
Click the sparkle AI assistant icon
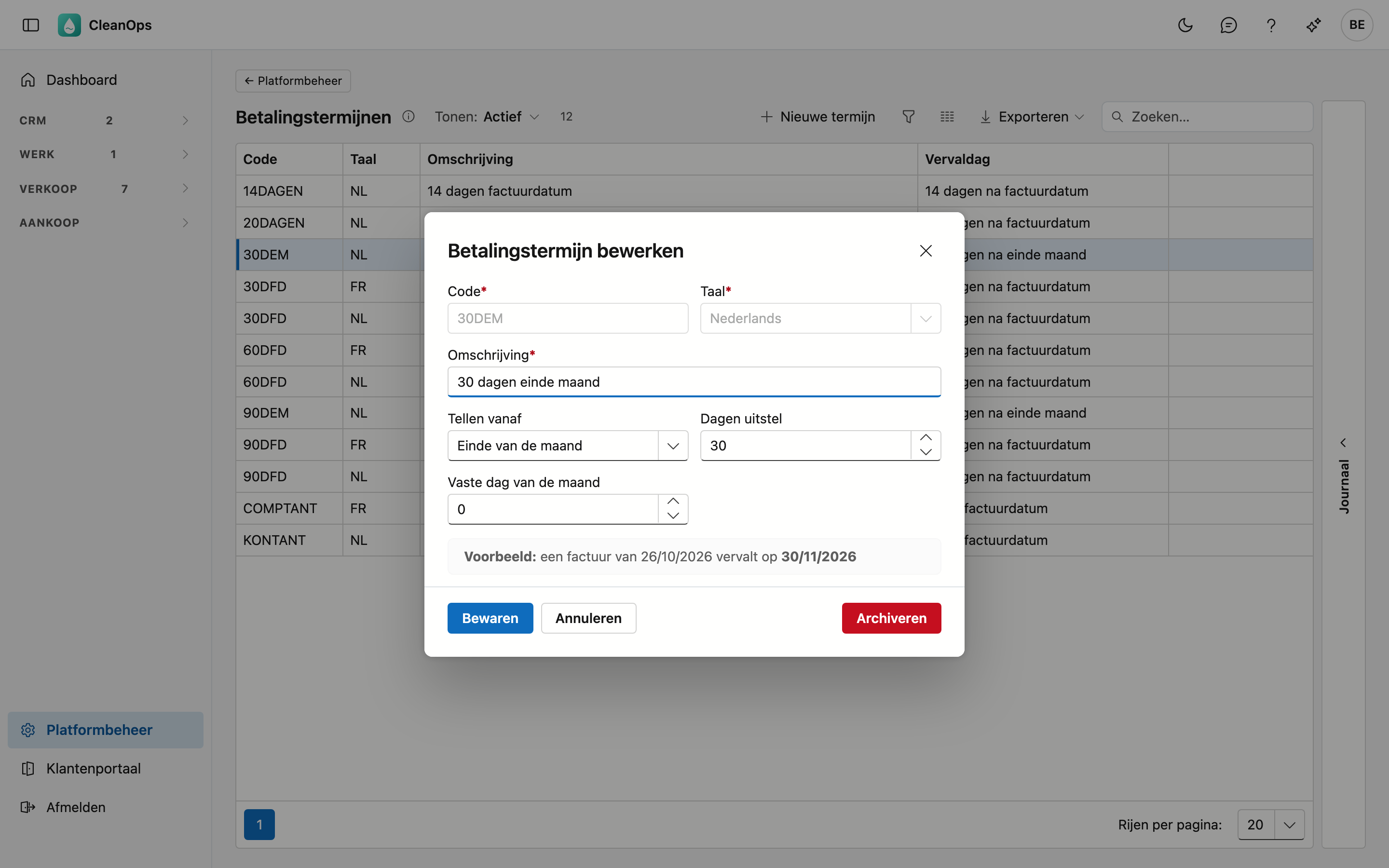1314,25
